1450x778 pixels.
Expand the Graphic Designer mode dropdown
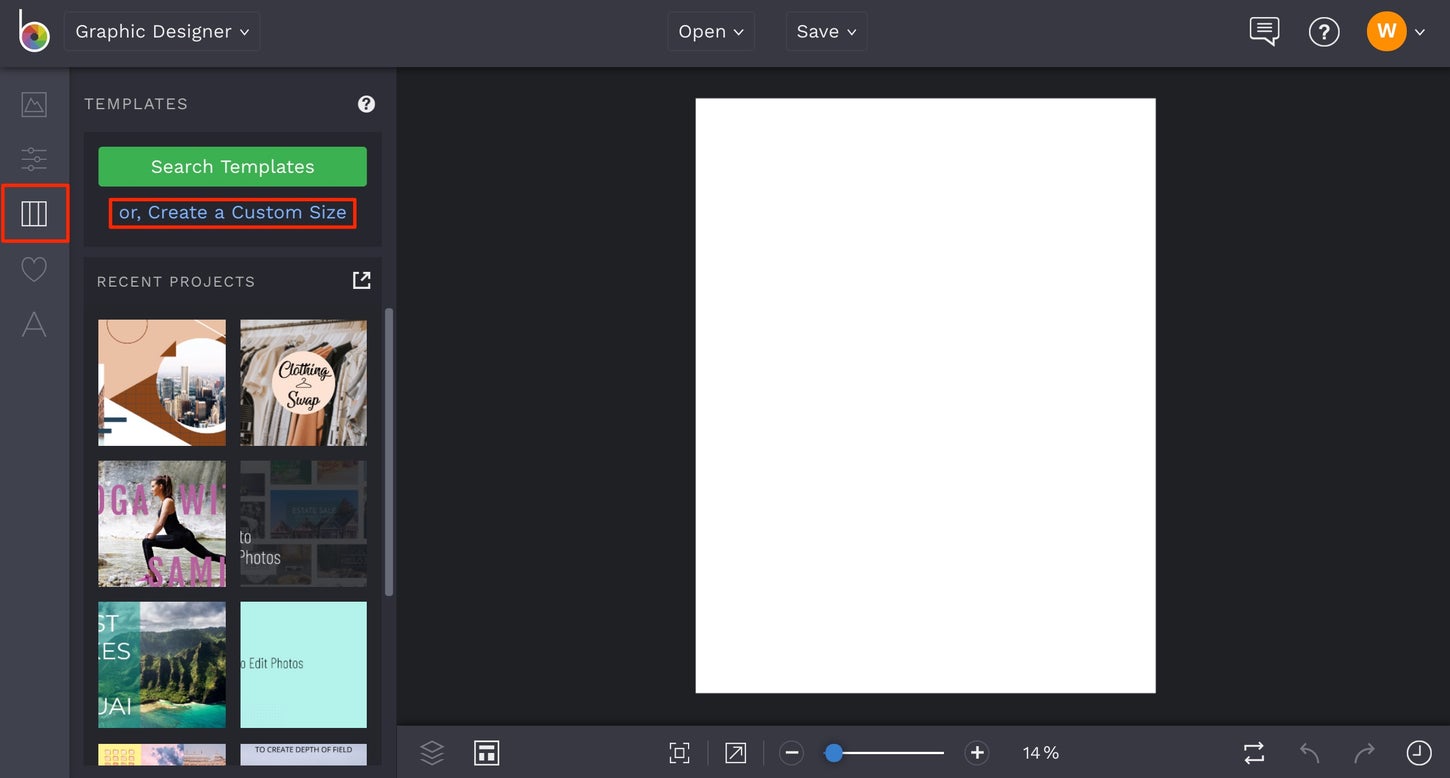click(162, 31)
